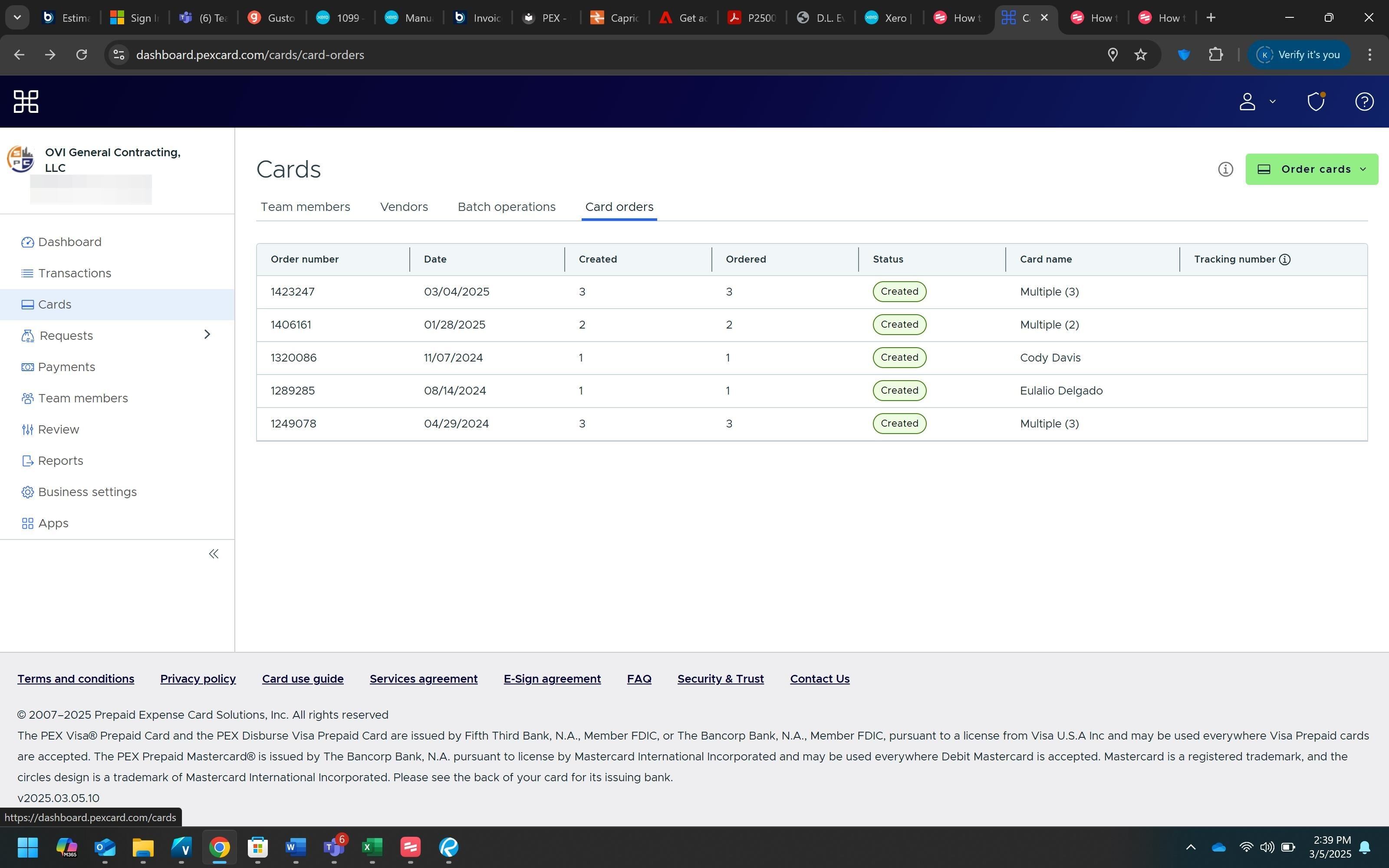Select the Vendors tab
The width and height of the screenshot is (1389, 868).
404,207
